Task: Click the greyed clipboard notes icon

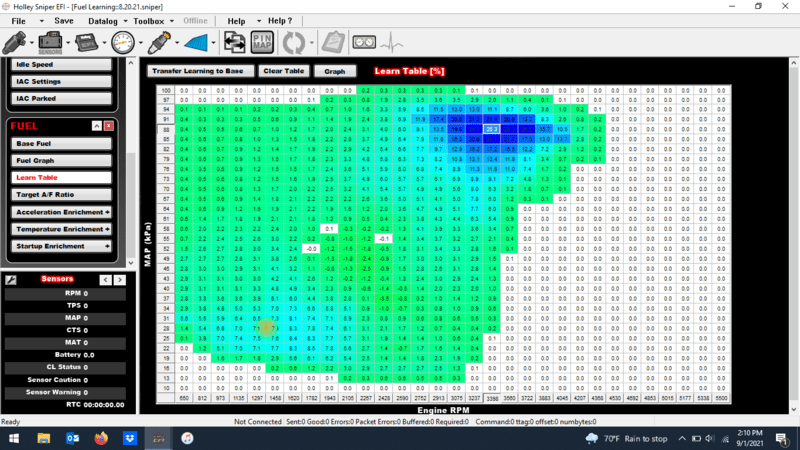Action: click(x=333, y=42)
